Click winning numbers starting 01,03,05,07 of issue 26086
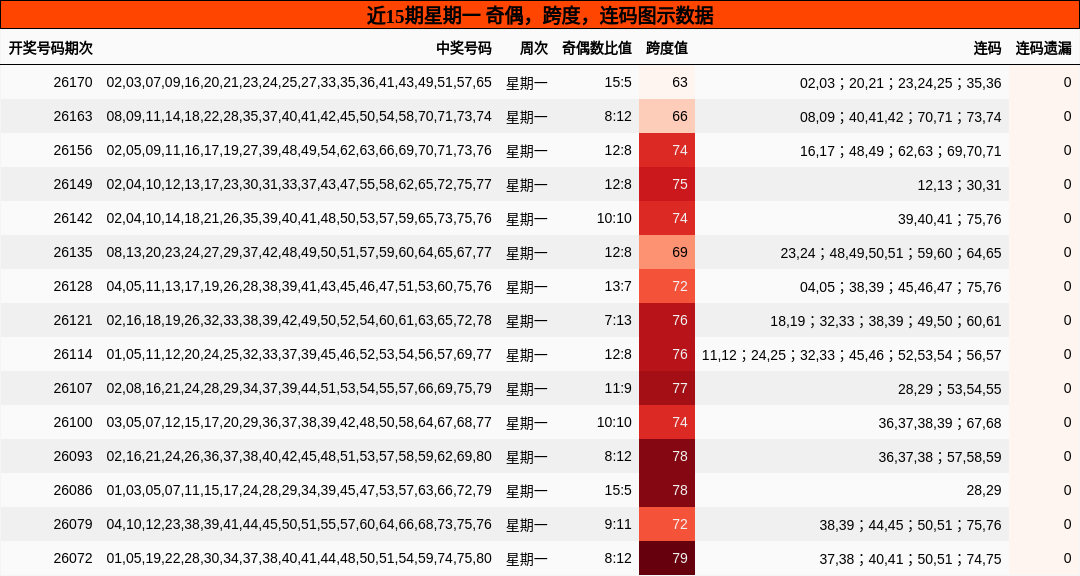This screenshot has height=576, width=1080. coord(299,491)
